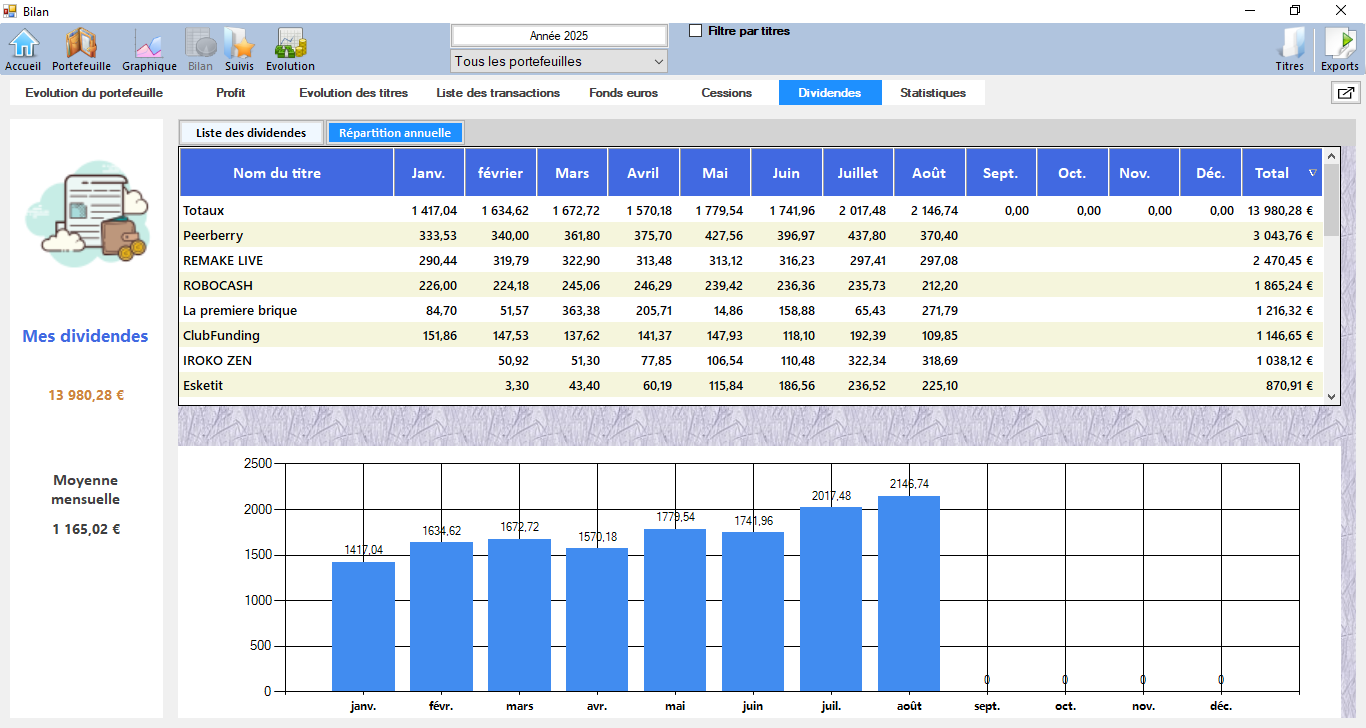Open the Exports icon

1340,48
